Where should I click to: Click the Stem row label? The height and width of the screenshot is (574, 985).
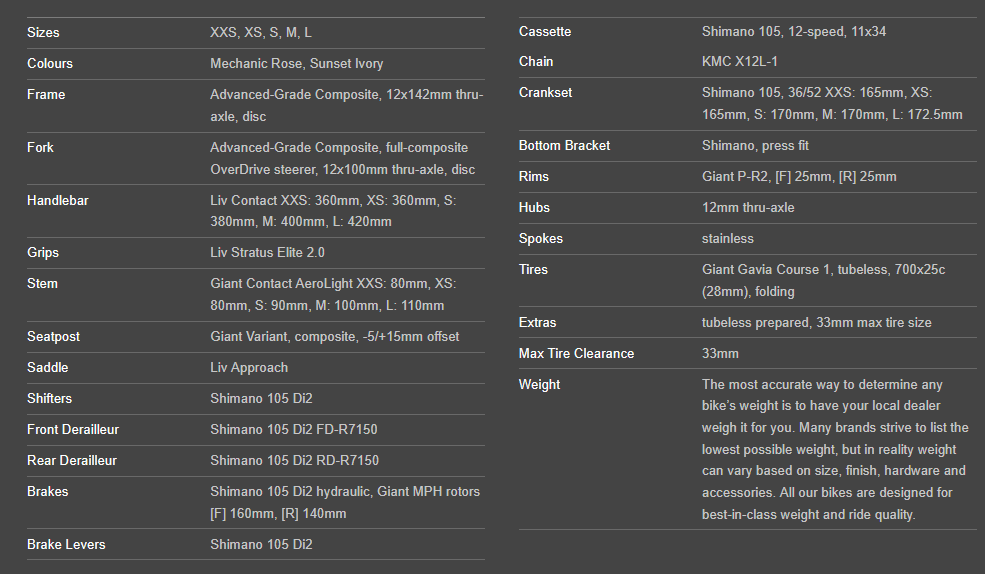42,283
